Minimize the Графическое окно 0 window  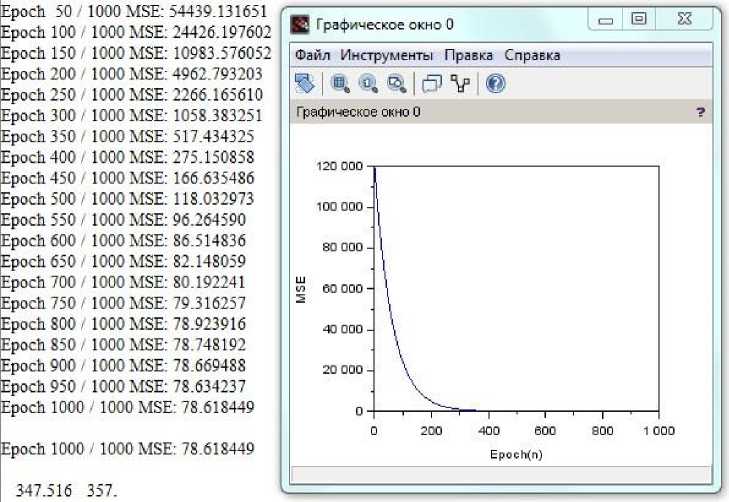605,20
